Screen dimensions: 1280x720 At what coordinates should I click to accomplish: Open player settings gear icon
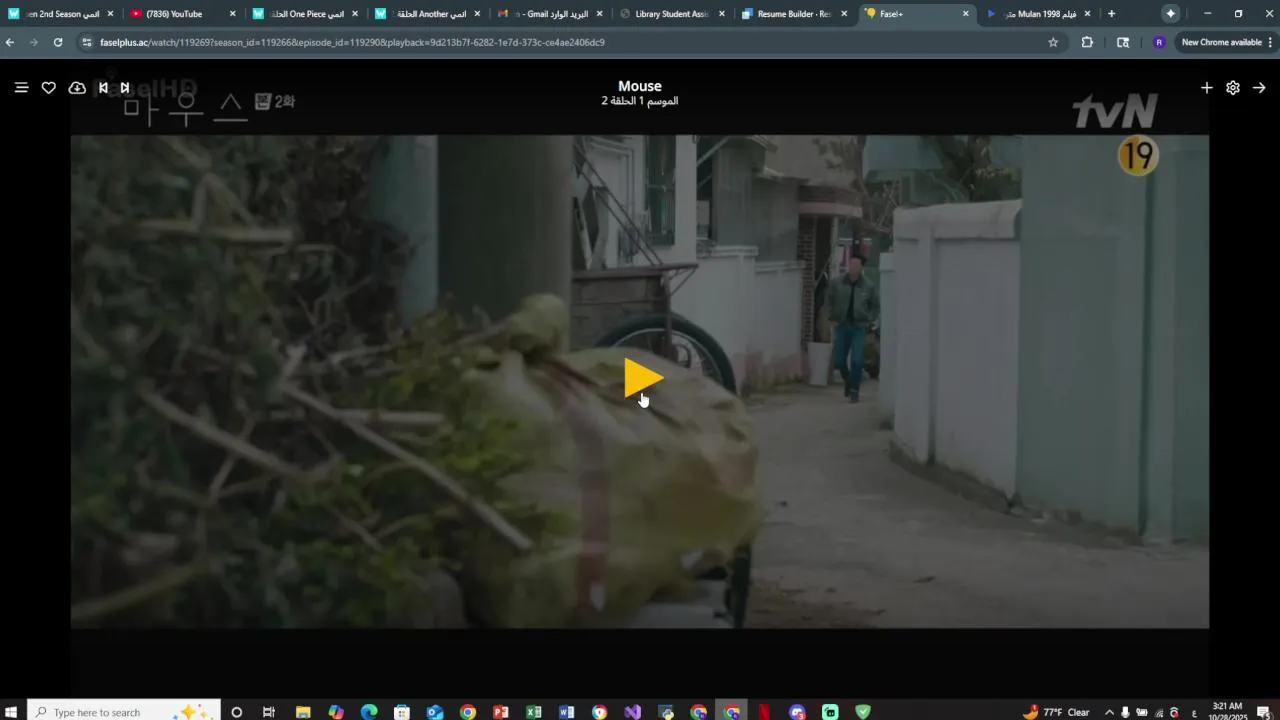point(1233,88)
